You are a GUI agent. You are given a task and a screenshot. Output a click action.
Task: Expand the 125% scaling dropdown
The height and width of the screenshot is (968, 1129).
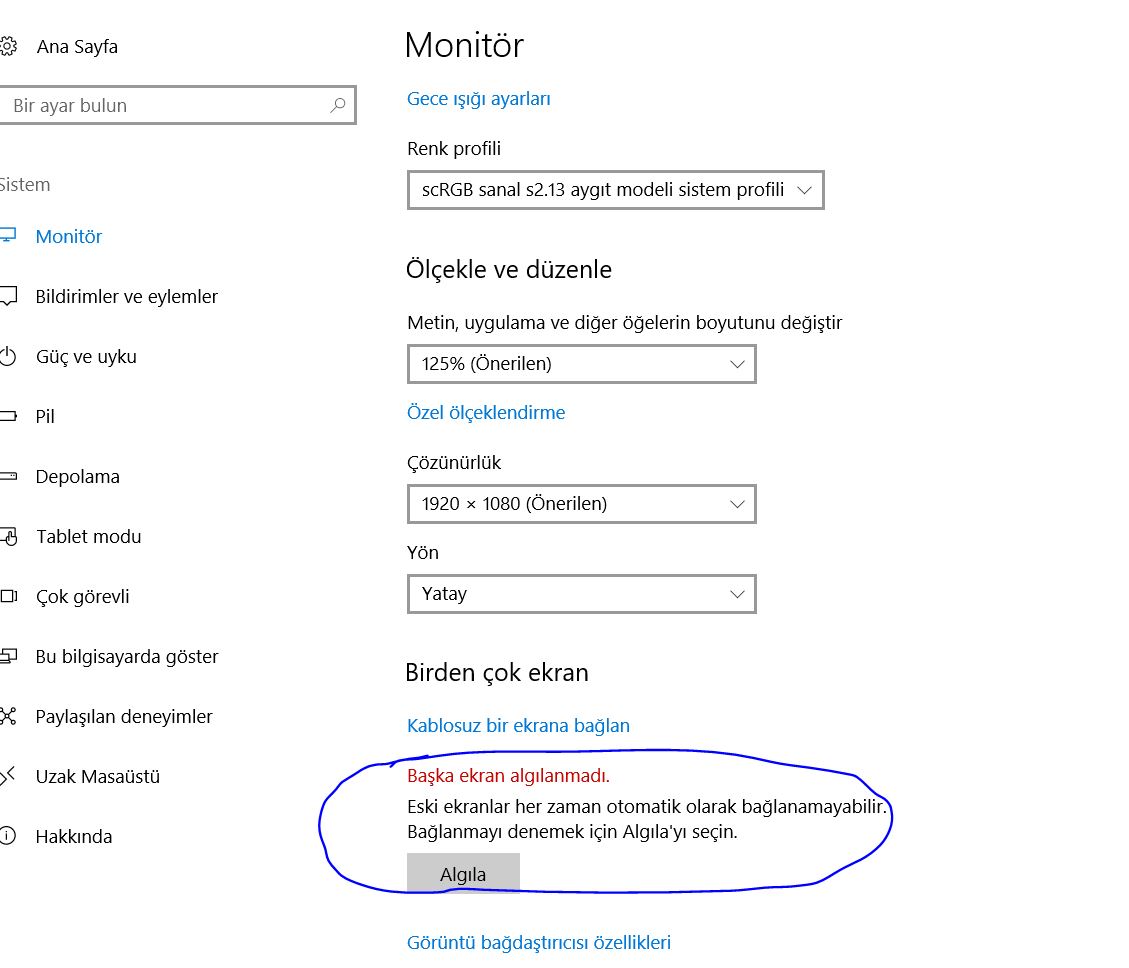[x=581, y=364]
